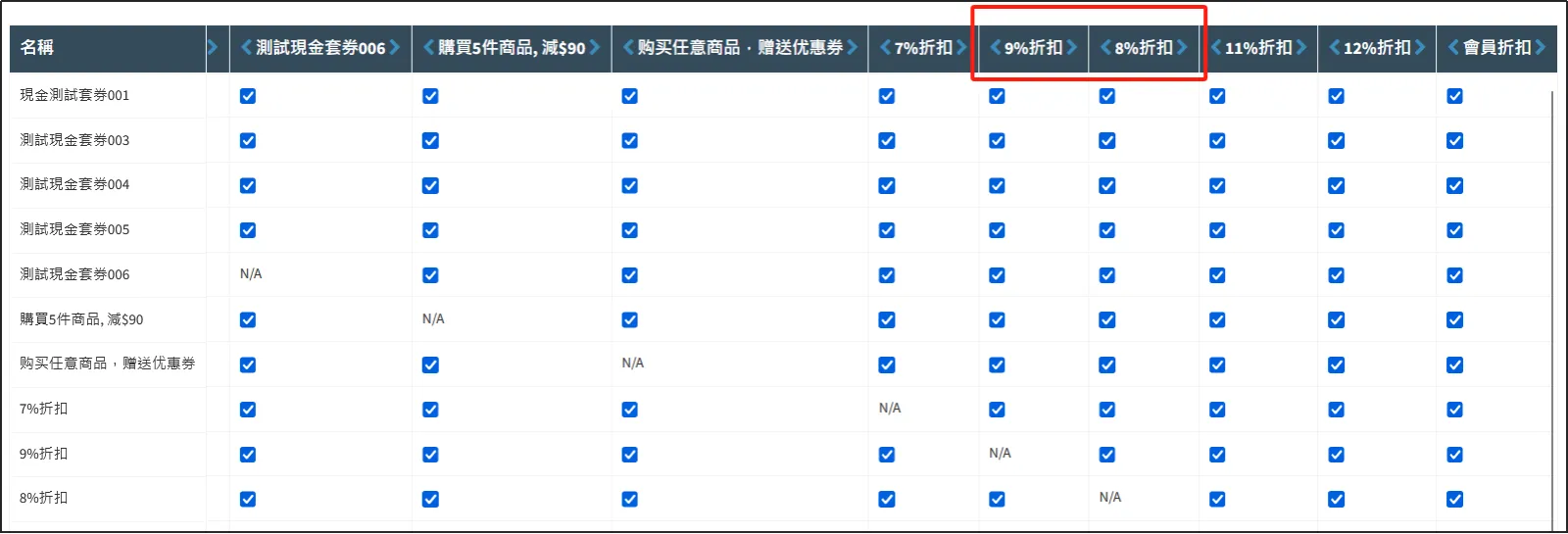The height and width of the screenshot is (534, 1568).
Task: Click right arrow beside 會員折扣 header
Action: tap(1541, 47)
